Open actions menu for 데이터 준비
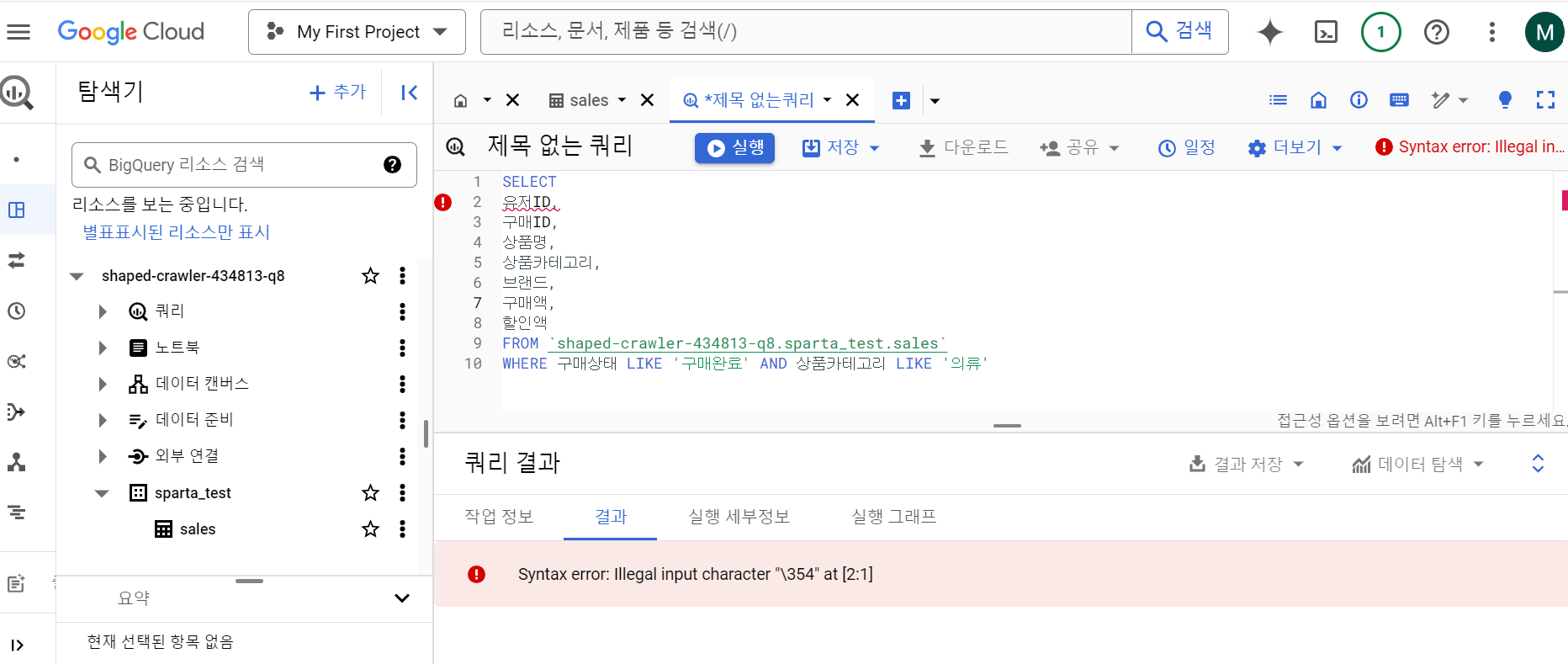 402,420
